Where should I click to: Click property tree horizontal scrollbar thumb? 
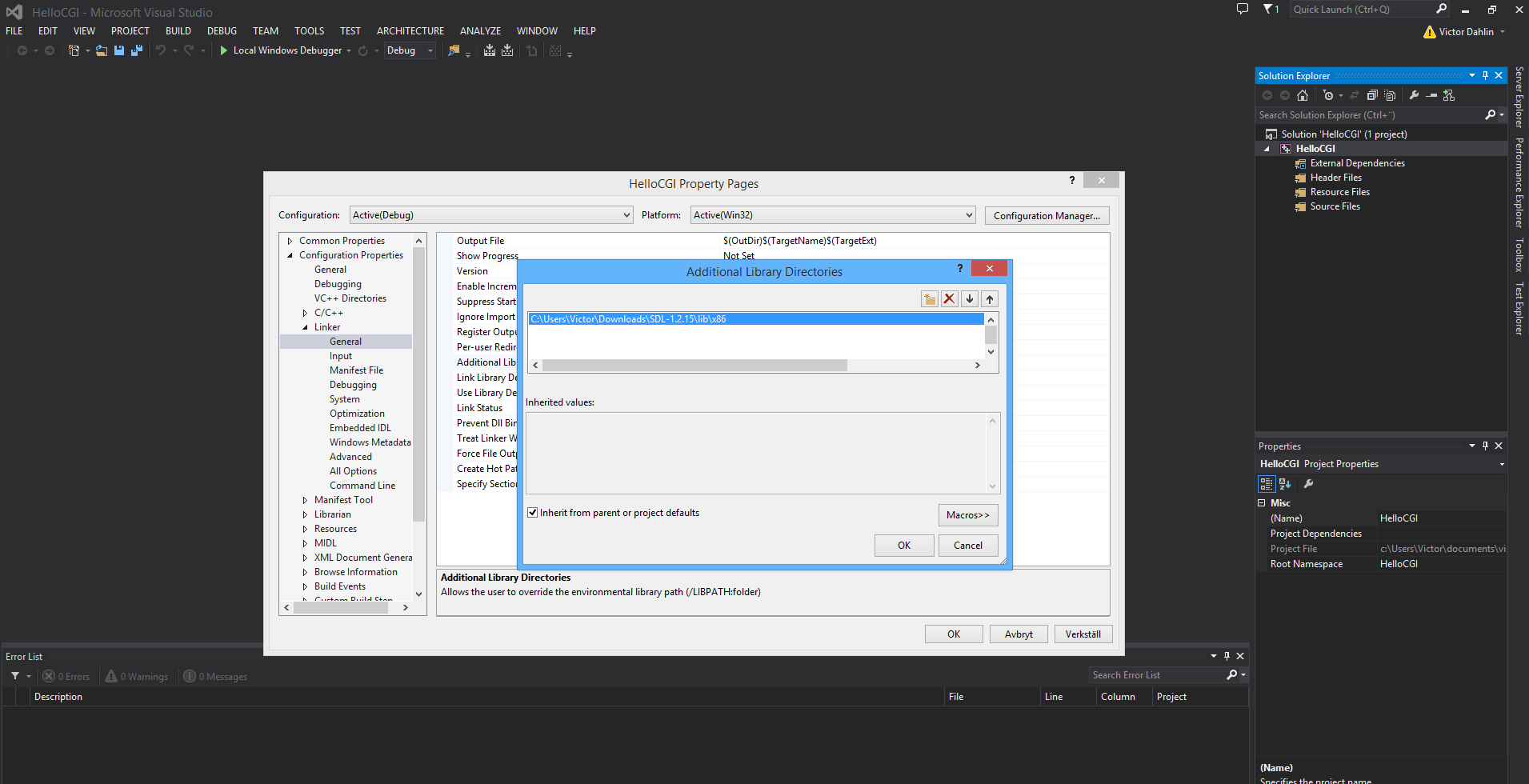pyautogui.click(x=341, y=608)
